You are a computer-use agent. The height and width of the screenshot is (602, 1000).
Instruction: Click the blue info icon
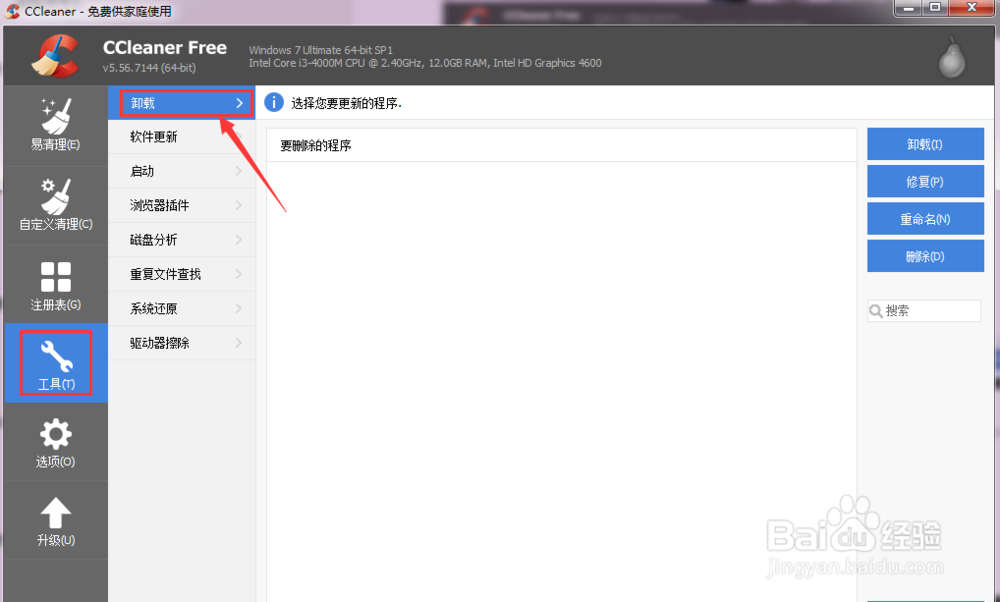pos(274,102)
